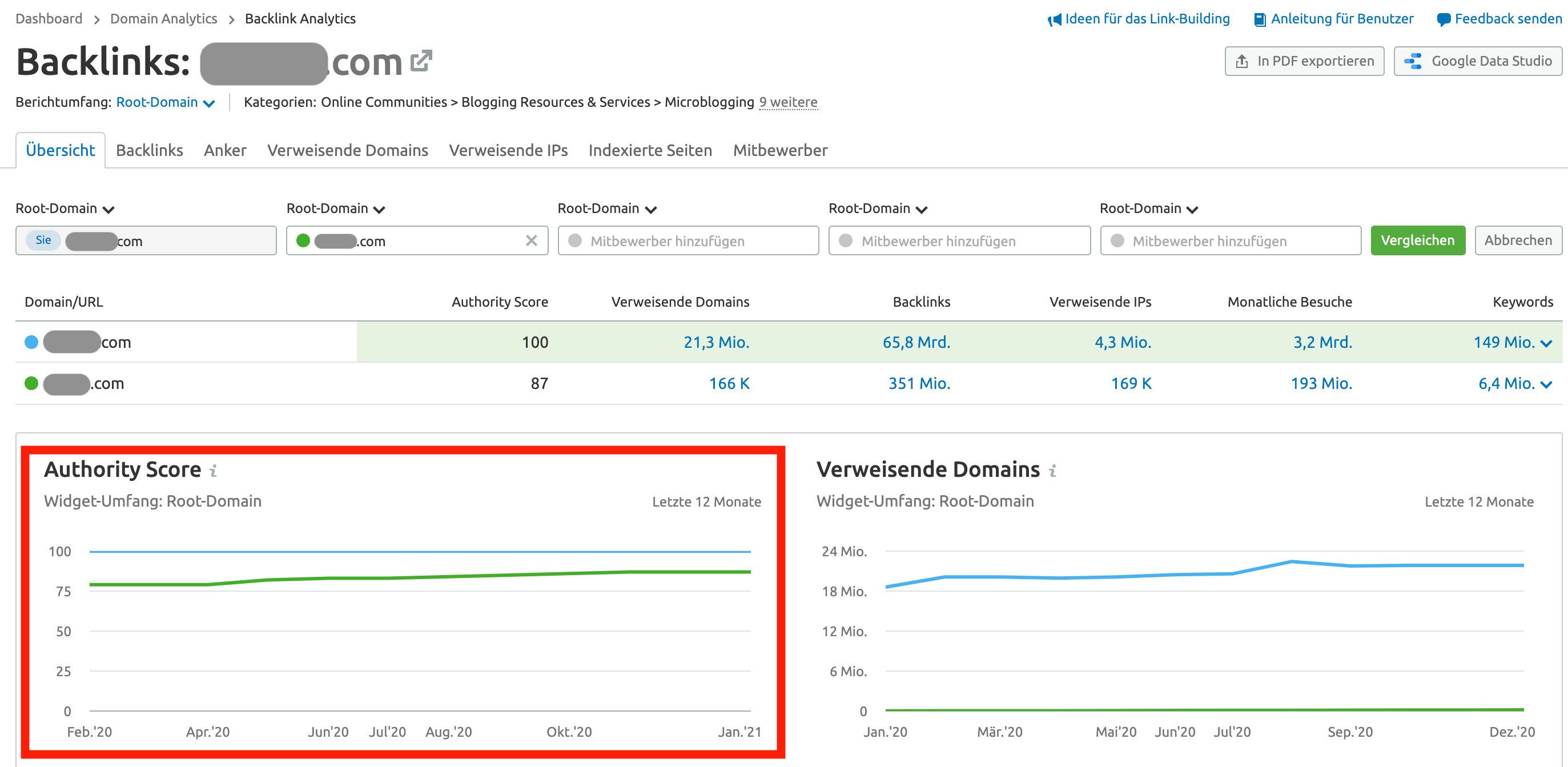This screenshot has width=1568, height=767.
Task: Go to Dashboard breadcrumb
Action: point(49,19)
